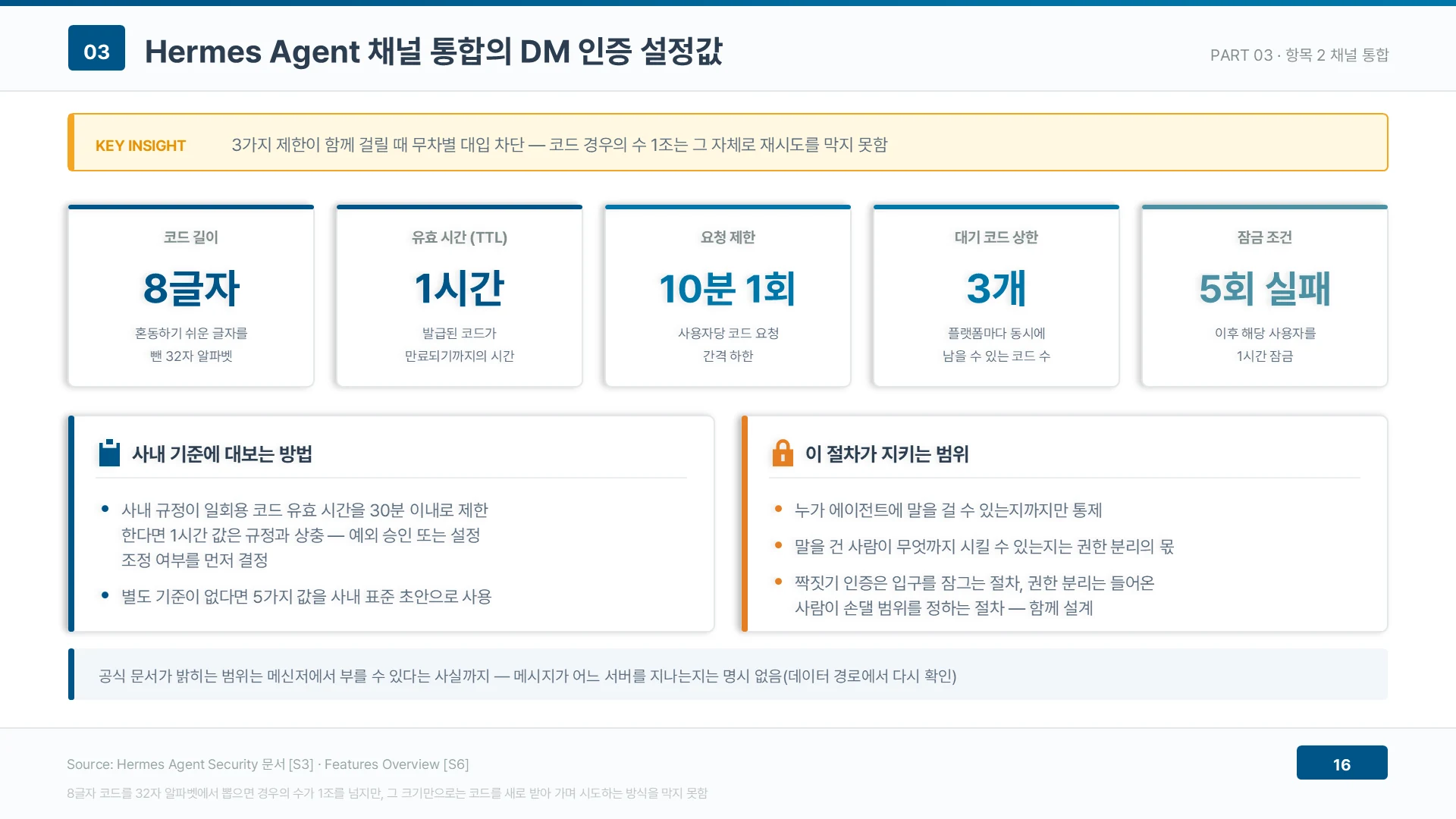This screenshot has width=1456, height=819.
Task: Click the PART 03 · 항목 2 채널 통합 breadcrumb
Action: 1299,55
